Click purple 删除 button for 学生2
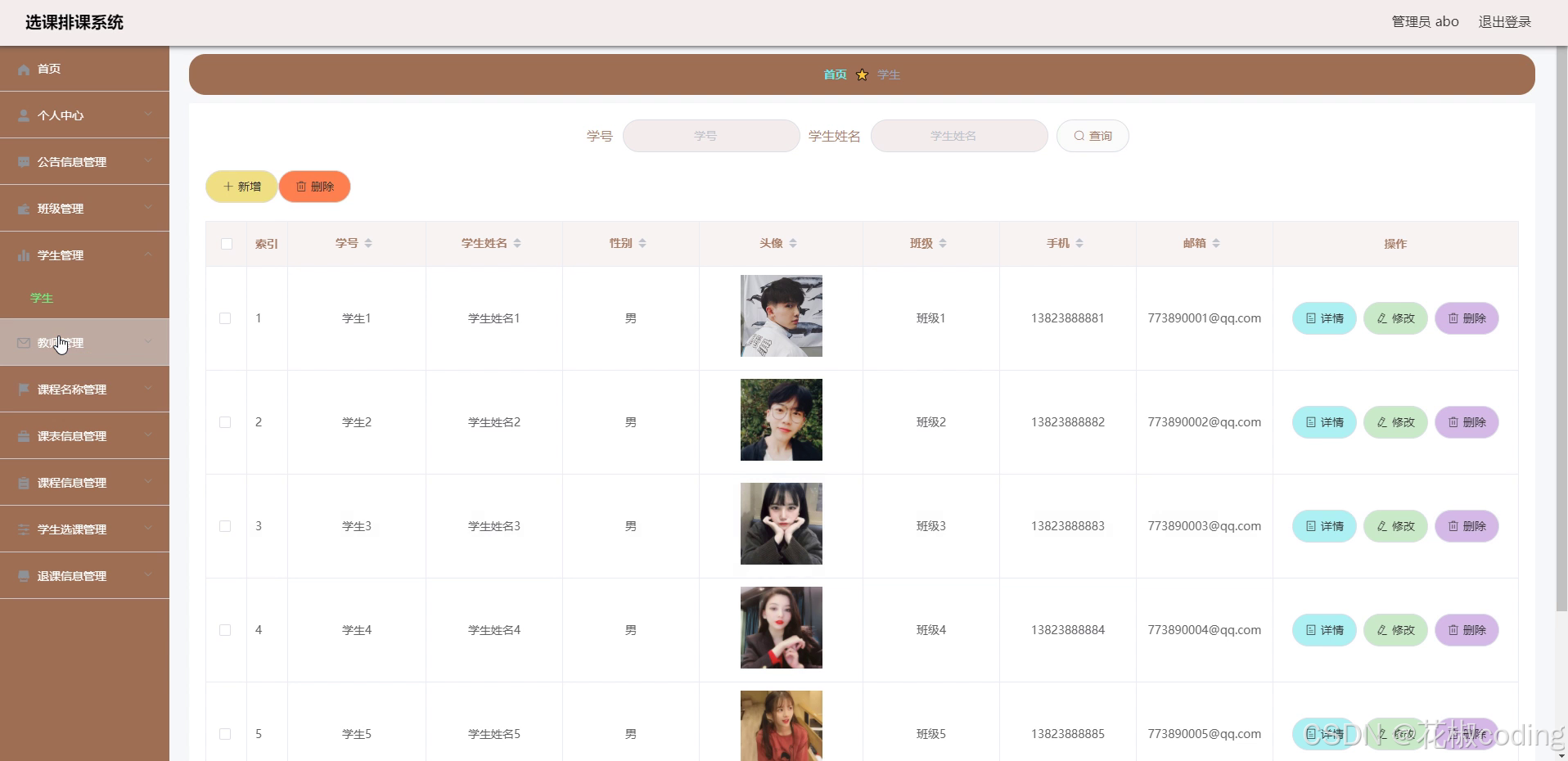1568x761 pixels. pyautogui.click(x=1467, y=422)
